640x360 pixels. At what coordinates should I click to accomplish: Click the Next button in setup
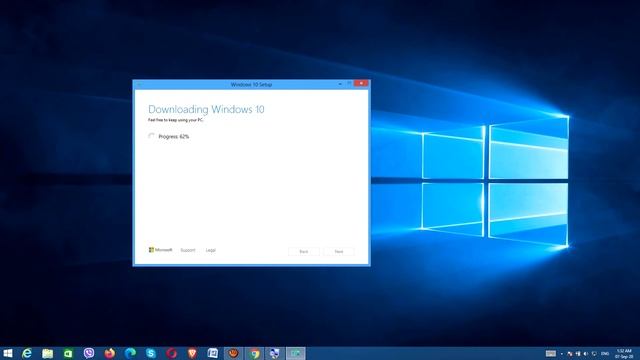pos(339,251)
